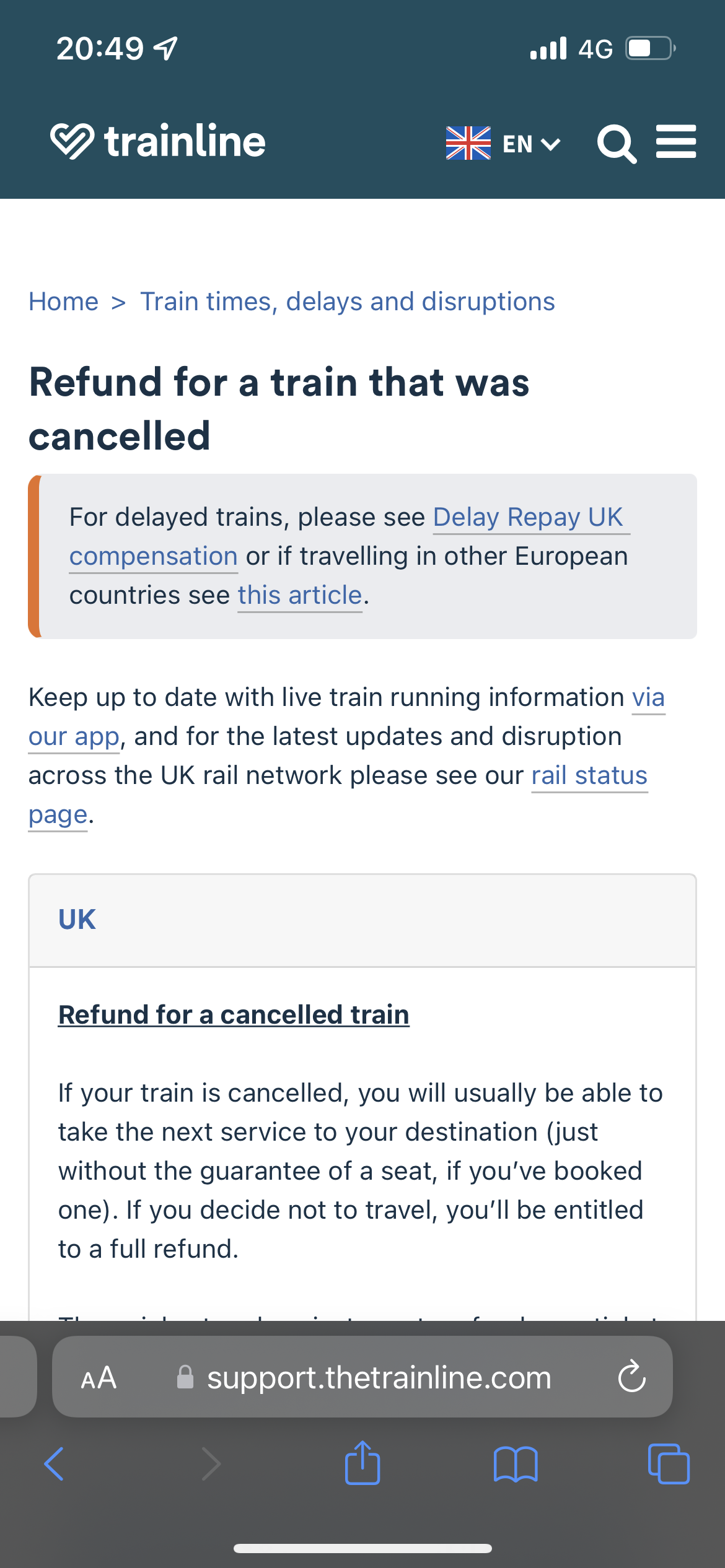Open the Trainline search magnifier icon
Image resolution: width=725 pixels, height=1568 pixels.
click(x=617, y=144)
